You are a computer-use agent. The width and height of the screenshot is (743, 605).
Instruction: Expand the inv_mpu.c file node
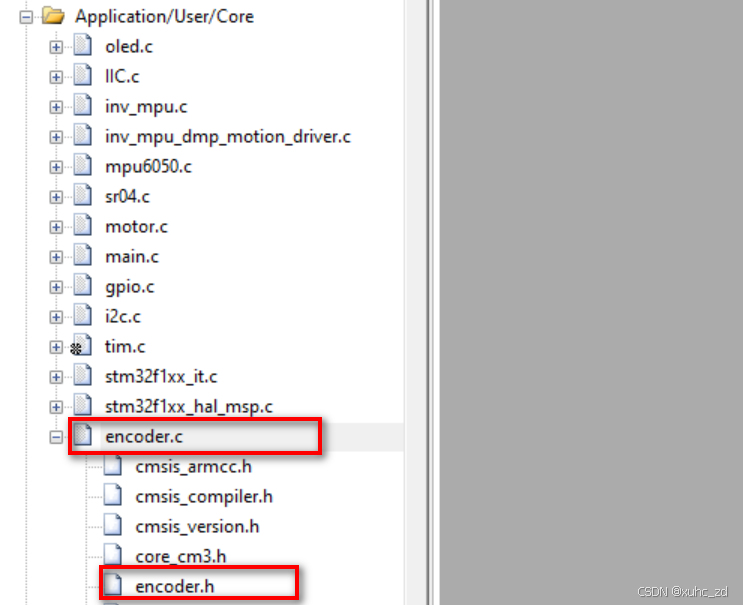click(56, 108)
